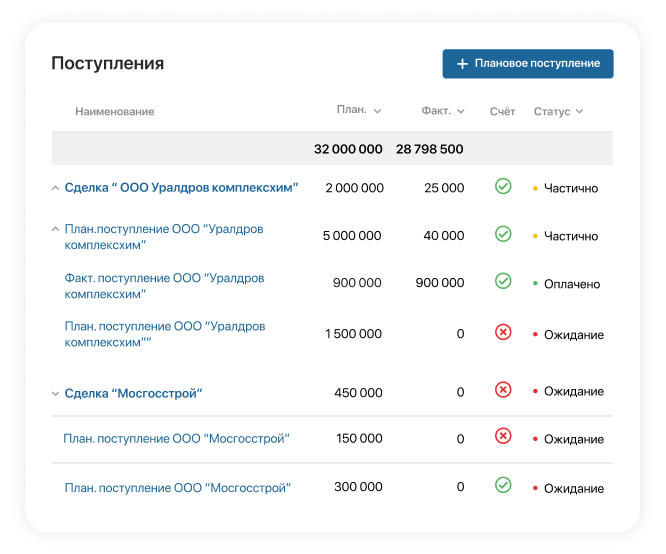Click red cross invoice icon in 150 000 row
666x554 pixels.
tap(503, 436)
